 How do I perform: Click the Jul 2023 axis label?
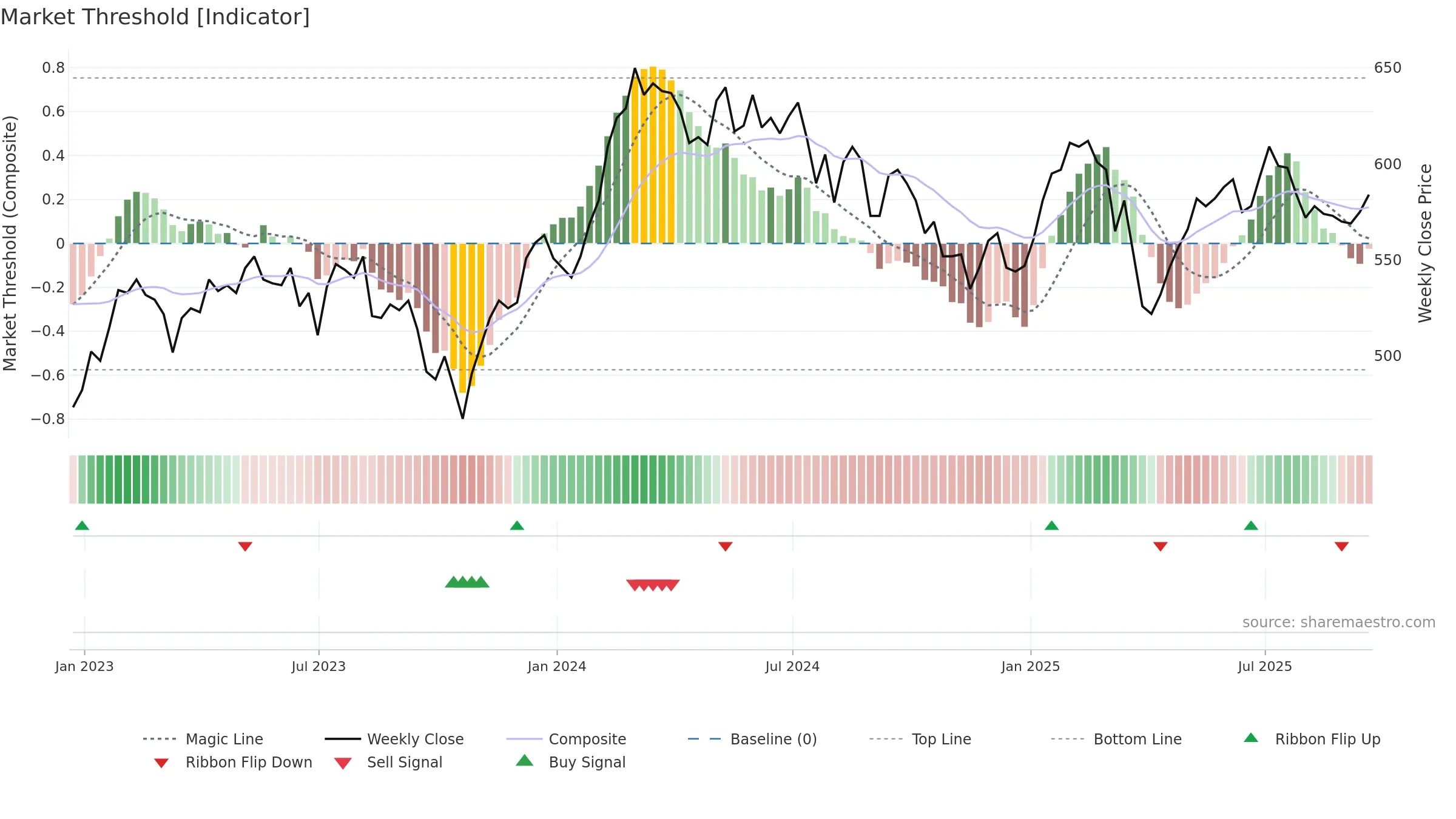point(318,667)
